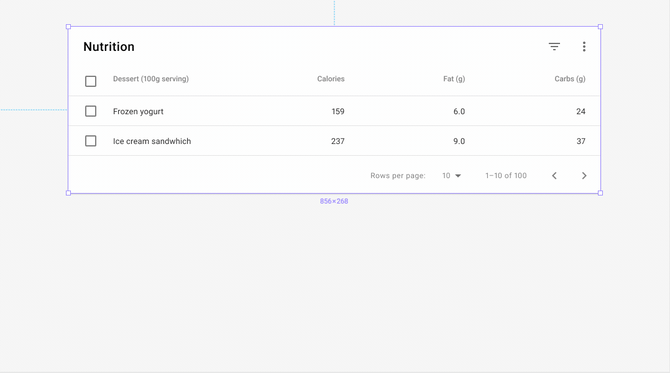This screenshot has height=373, width=670.
Task: Open the filter list icon
Action: pos(554,47)
